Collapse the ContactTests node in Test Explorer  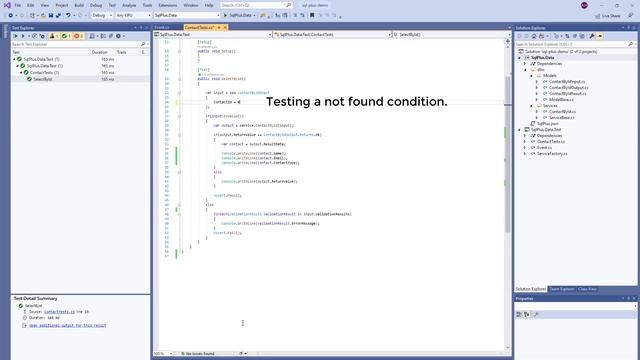point(21,73)
